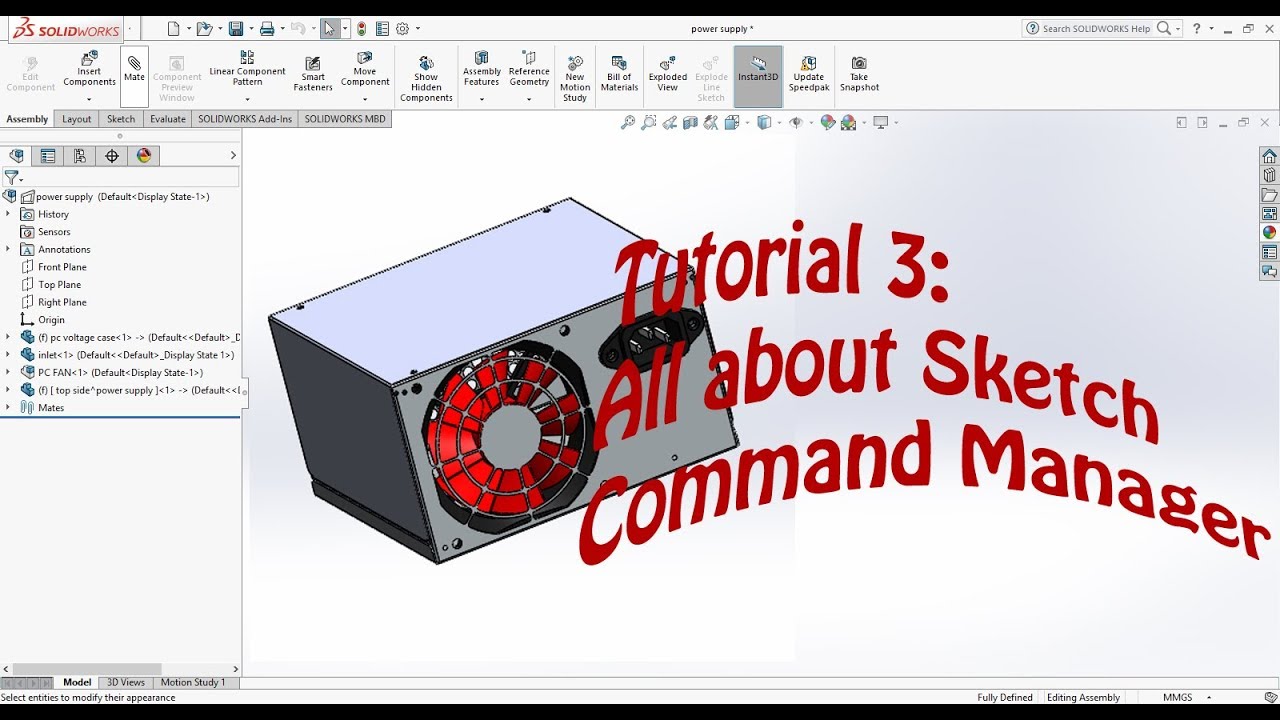Click Zoom to Fit in view toolbar
The image size is (1280, 720).
(x=628, y=123)
